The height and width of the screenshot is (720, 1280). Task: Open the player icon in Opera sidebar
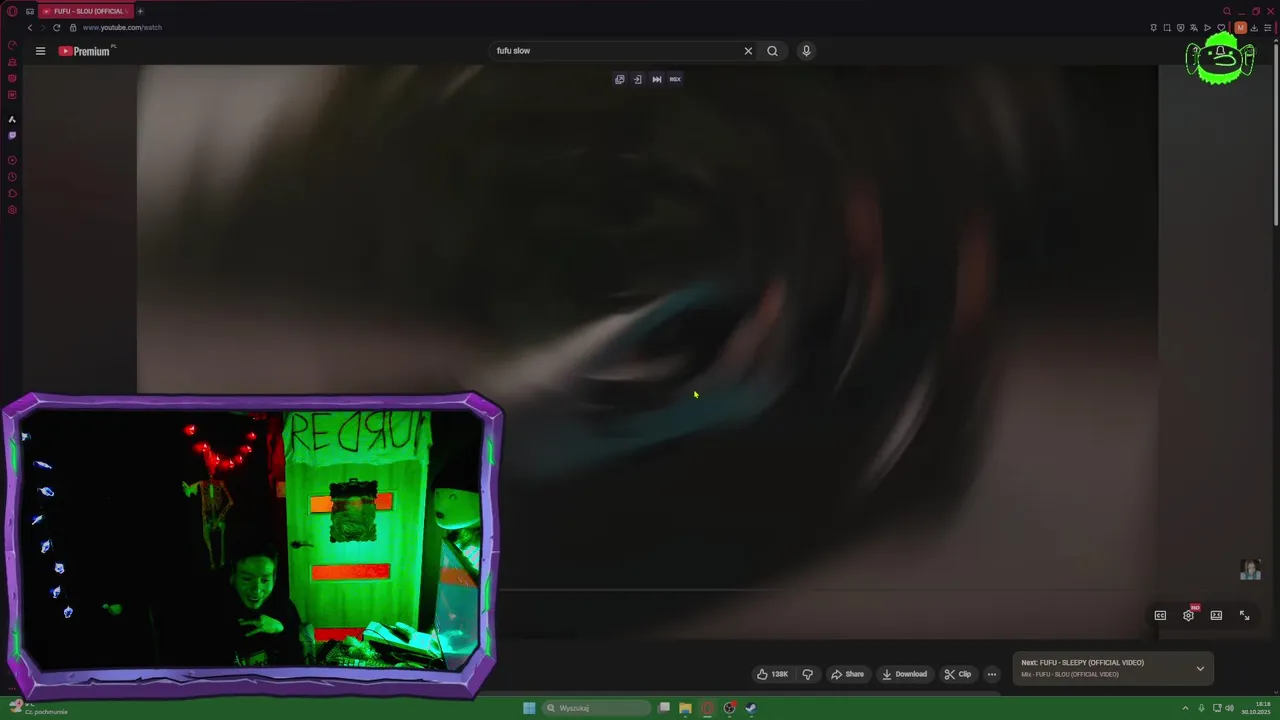pos(12,160)
